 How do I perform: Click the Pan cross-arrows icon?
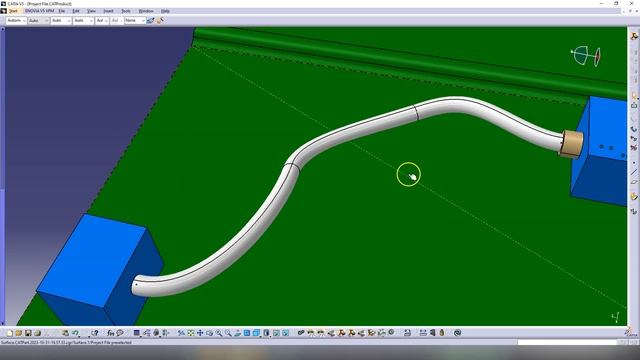coord(200,333)
